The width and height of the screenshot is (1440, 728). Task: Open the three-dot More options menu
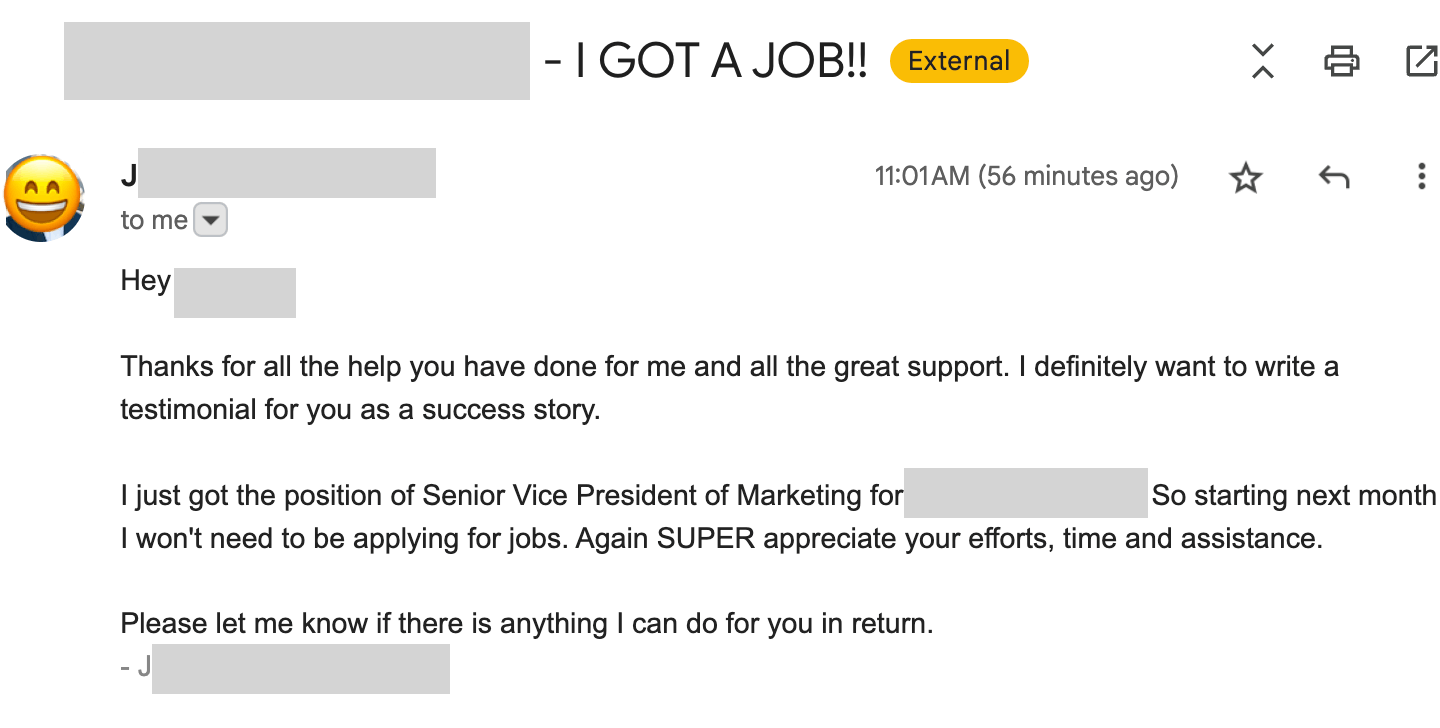(1421, 178)
